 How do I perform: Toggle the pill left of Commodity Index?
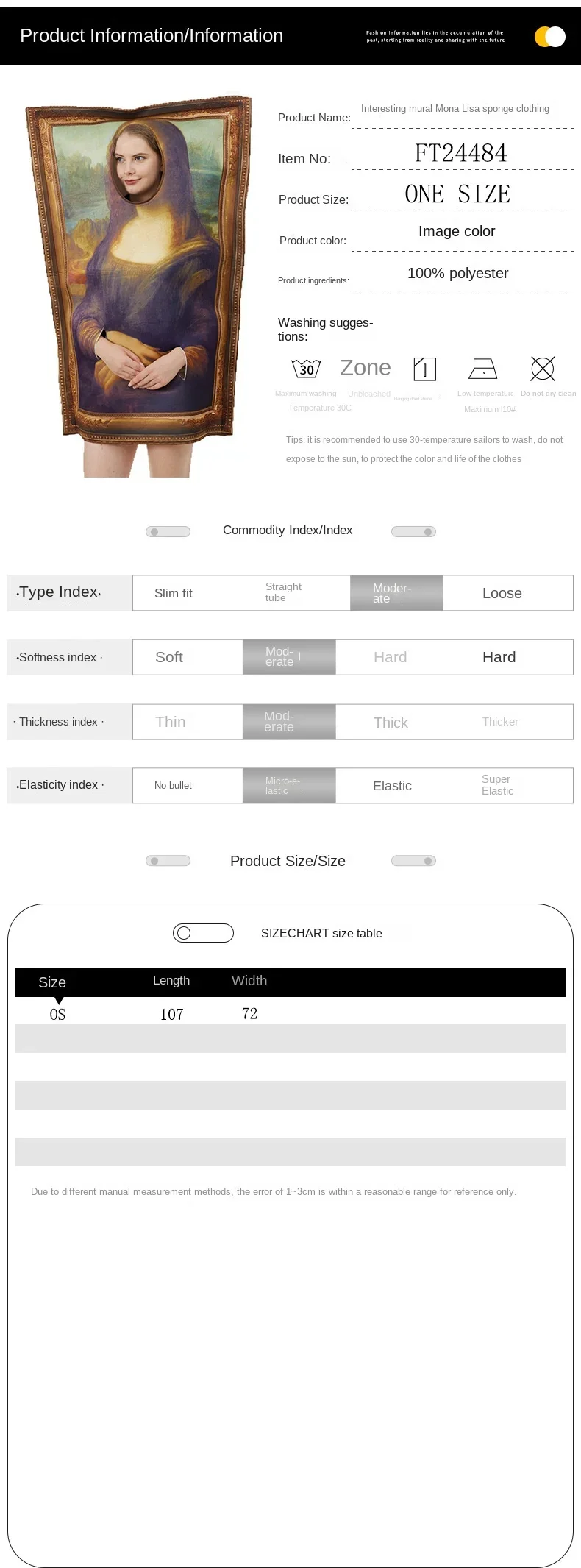point(168,531)
